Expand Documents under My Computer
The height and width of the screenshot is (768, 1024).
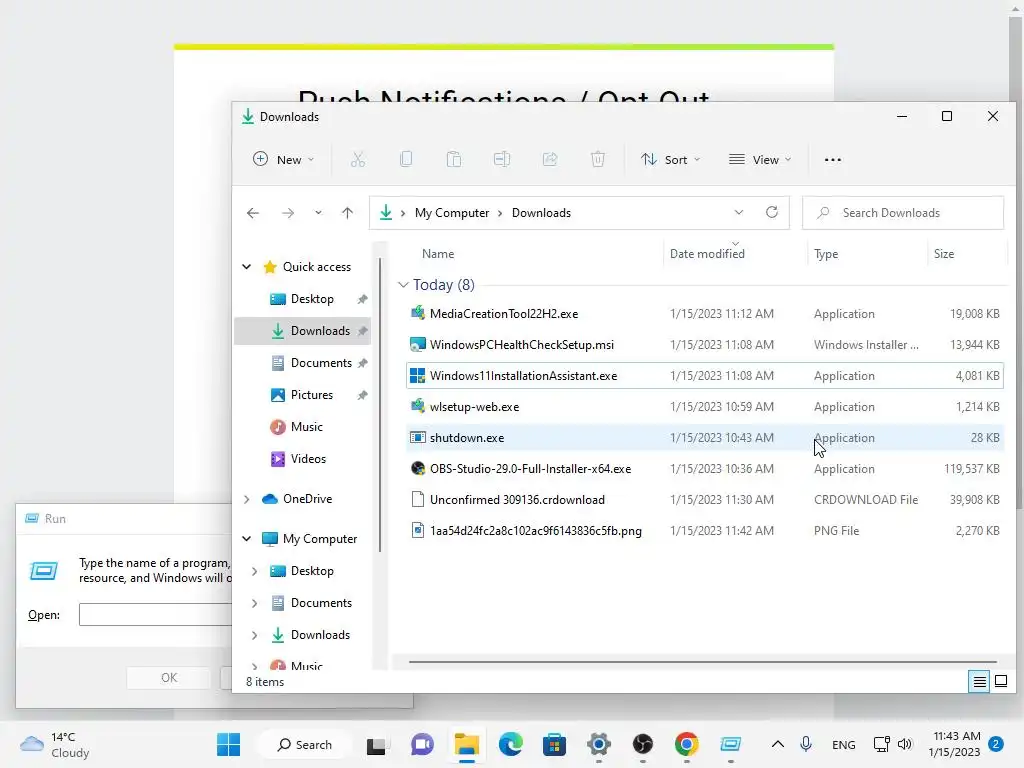click(255, 603)
